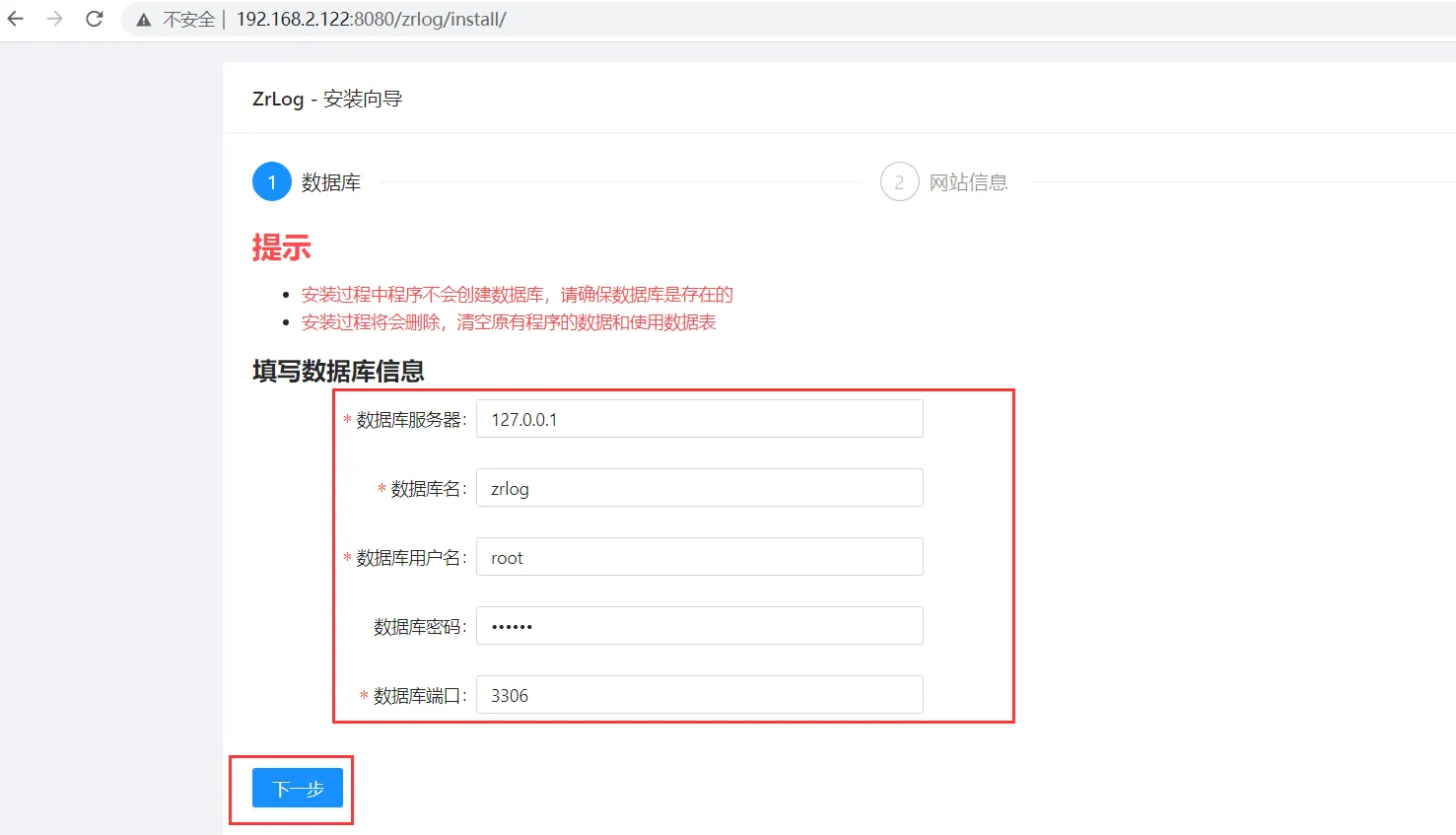Viewport: 1456px width, 835px height.
Task: Click the not-secure warning triangle icon
Action: pos(144,20)
